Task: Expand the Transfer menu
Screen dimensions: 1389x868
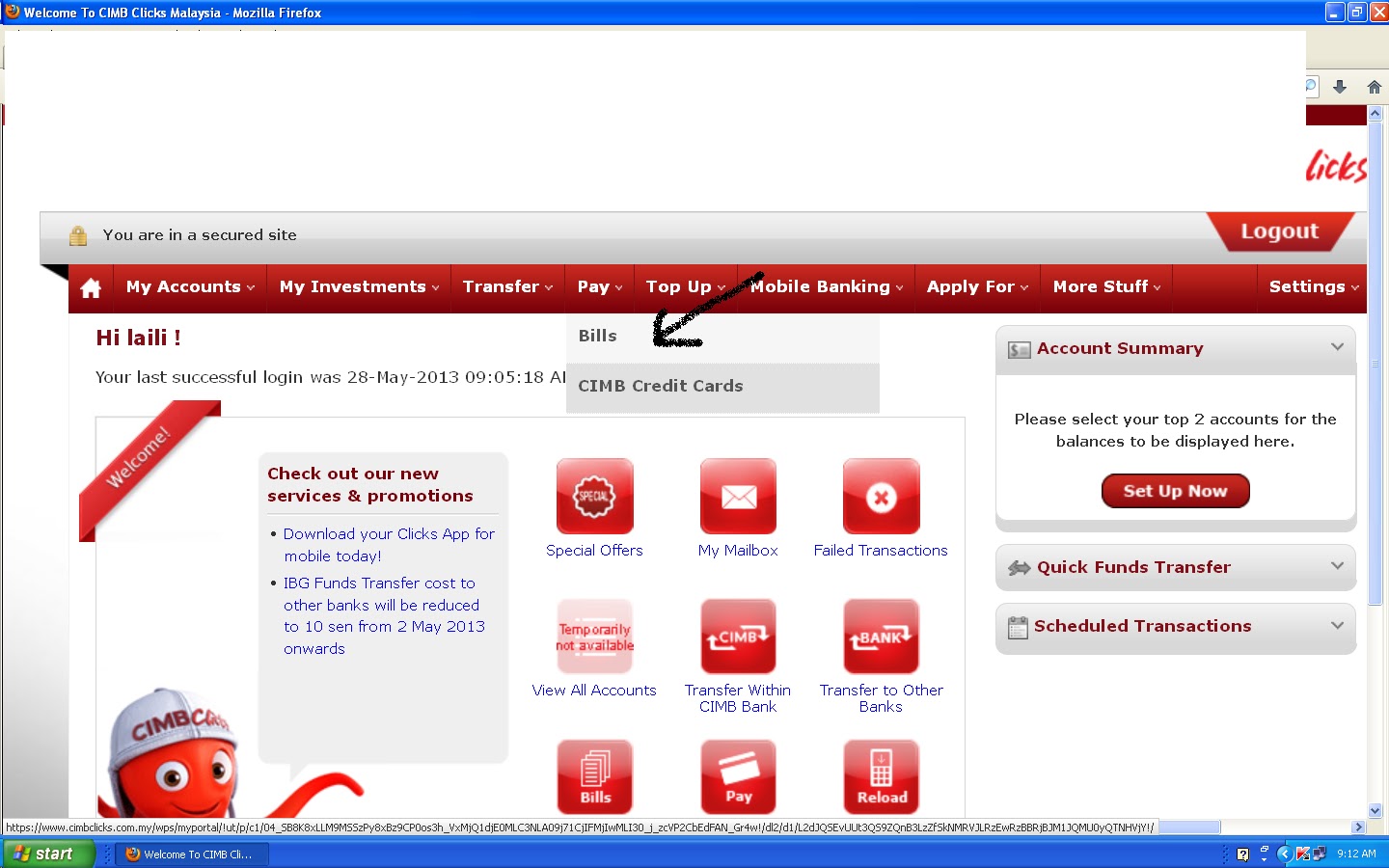Action: click(507, 287)
